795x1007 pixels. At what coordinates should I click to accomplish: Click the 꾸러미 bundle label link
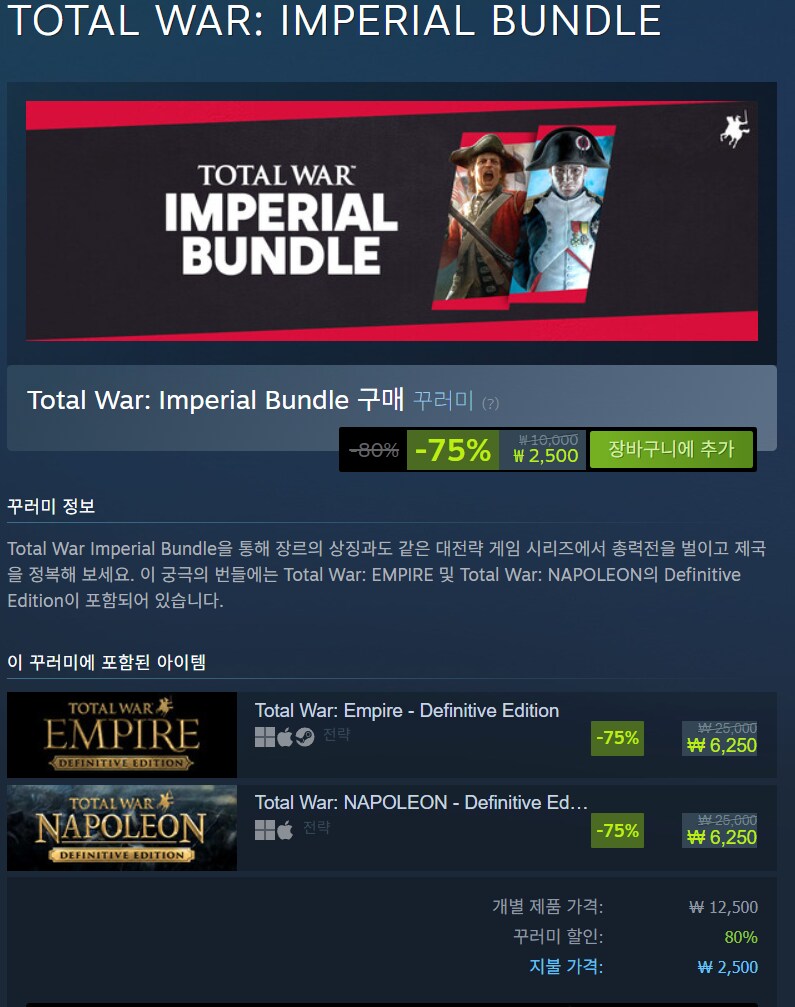[x=443, y=400]
